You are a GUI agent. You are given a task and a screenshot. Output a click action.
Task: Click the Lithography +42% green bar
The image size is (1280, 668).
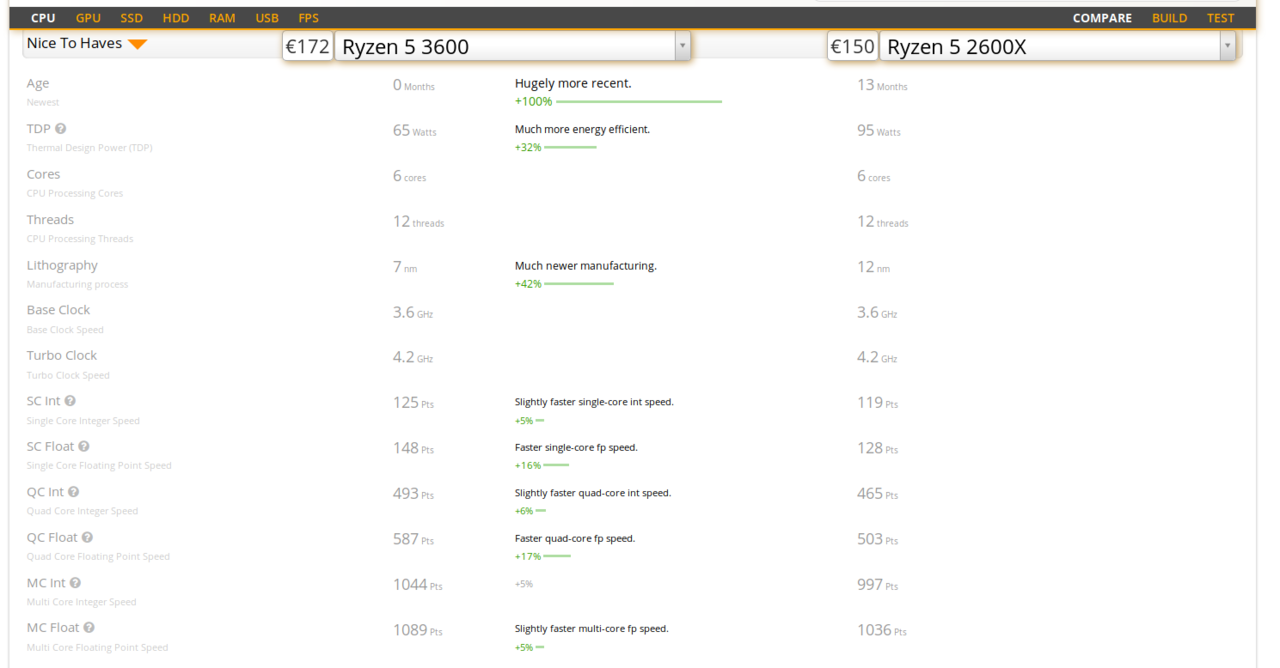pyautogui.click(x=579, y=284)
